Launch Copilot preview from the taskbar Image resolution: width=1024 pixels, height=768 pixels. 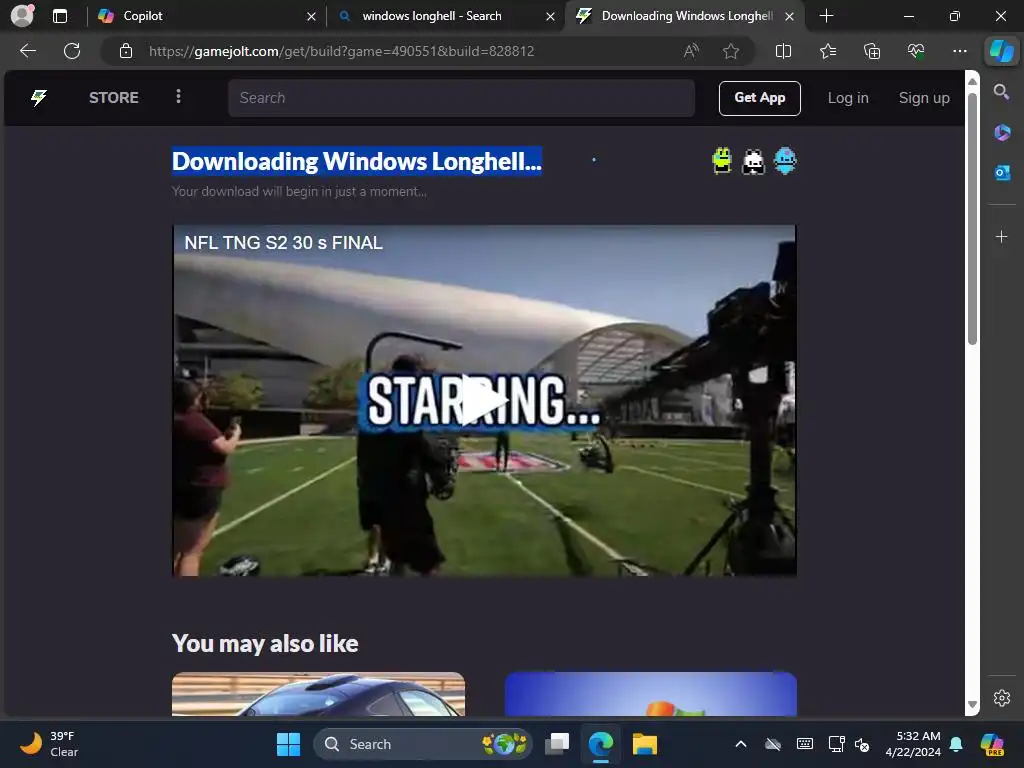[992, 744]
